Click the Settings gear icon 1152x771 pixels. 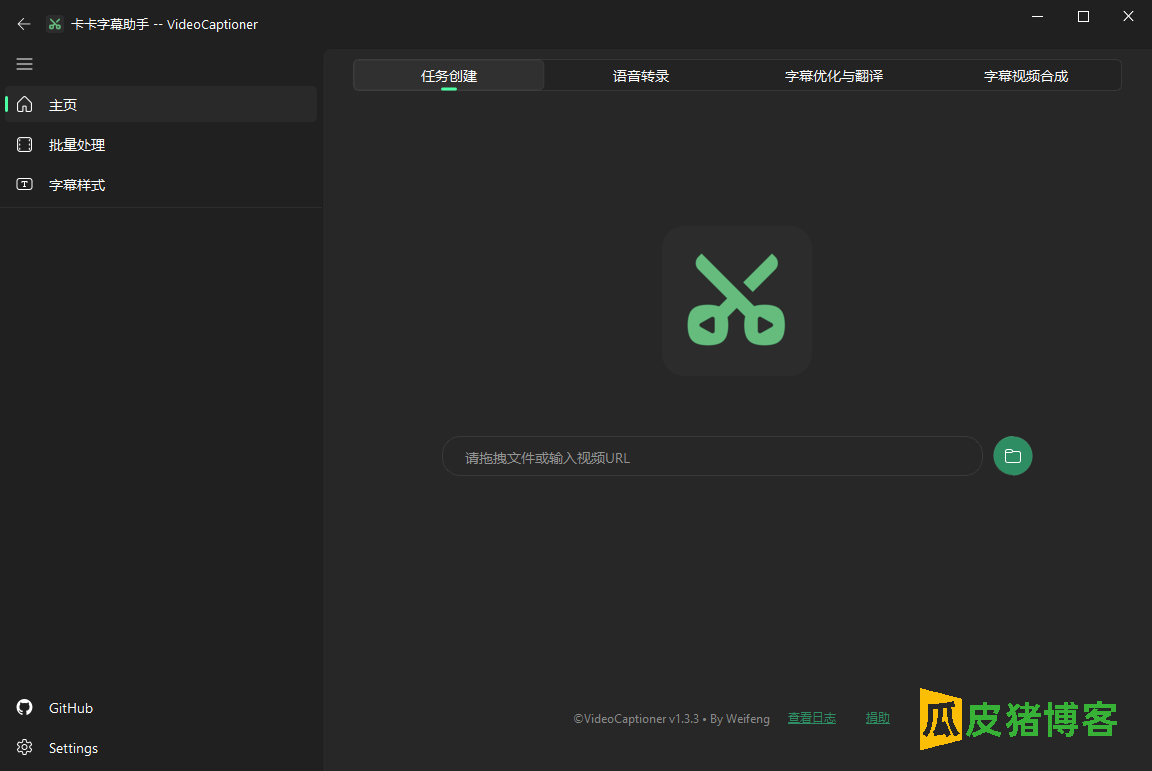24,747
